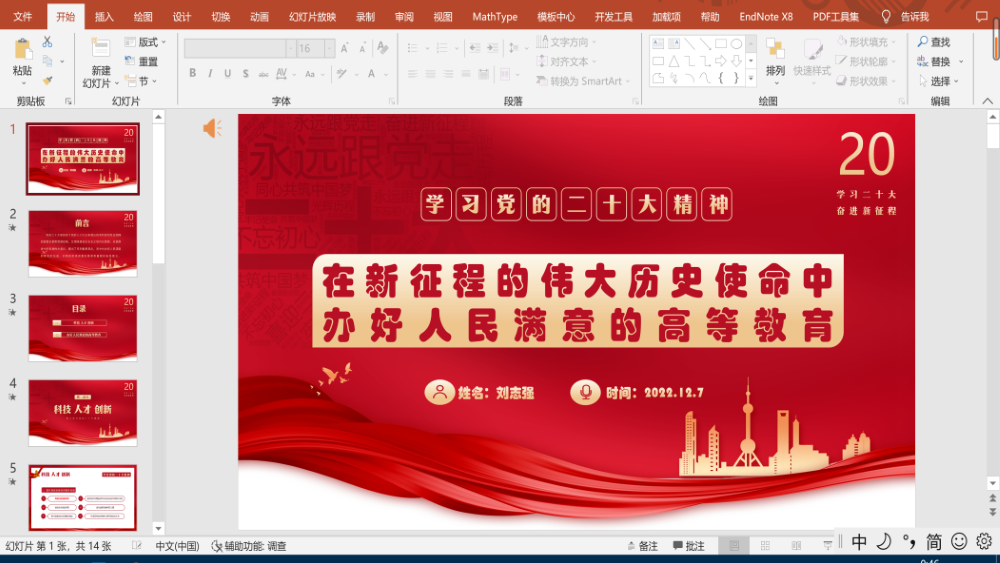
Task: Open the Select (选择) dropdown
Action: click(x=939, y=81)
